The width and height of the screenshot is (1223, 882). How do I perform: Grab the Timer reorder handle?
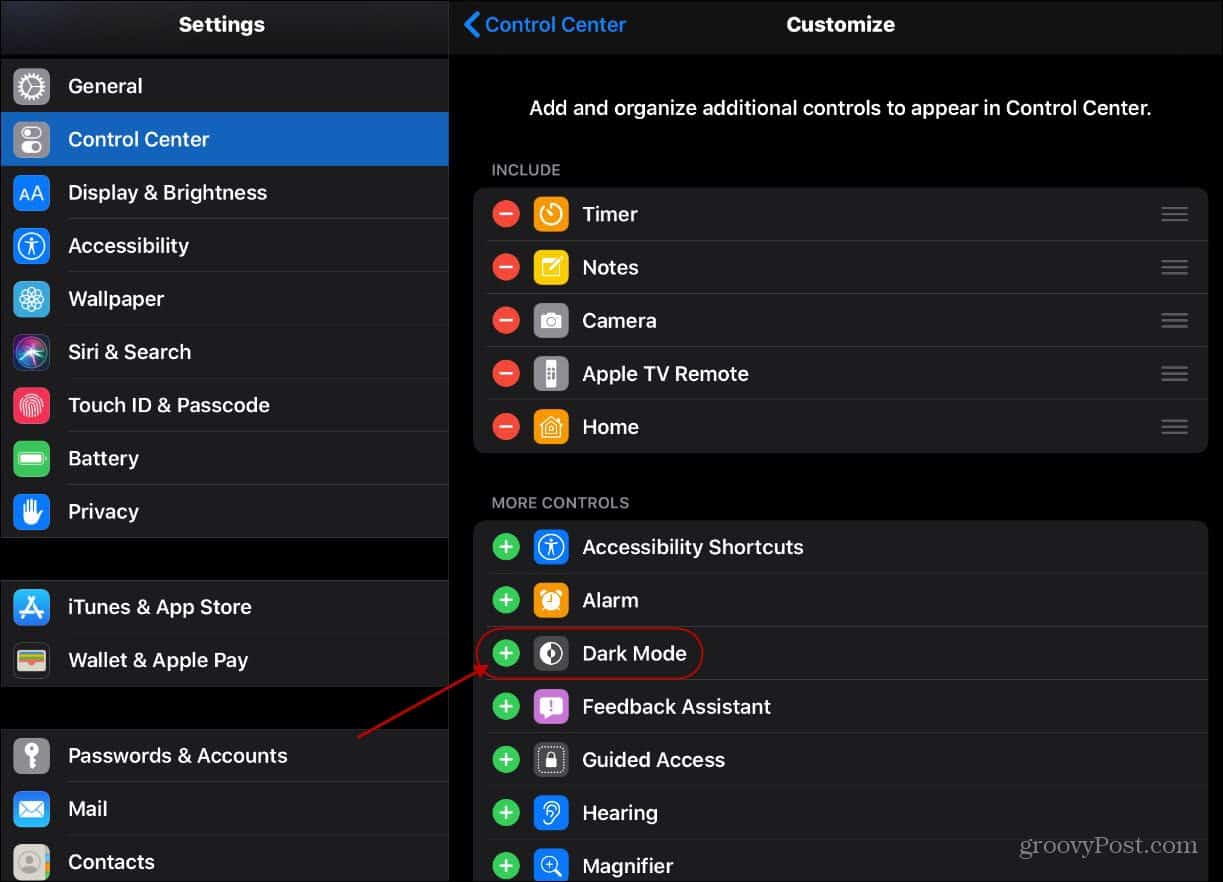point(1175,214)
